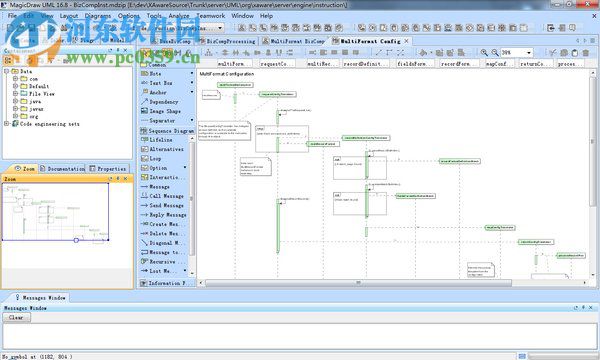Click the delete trash icon
The width and height of the screenshot is (600, 360).
coord(585,52)
